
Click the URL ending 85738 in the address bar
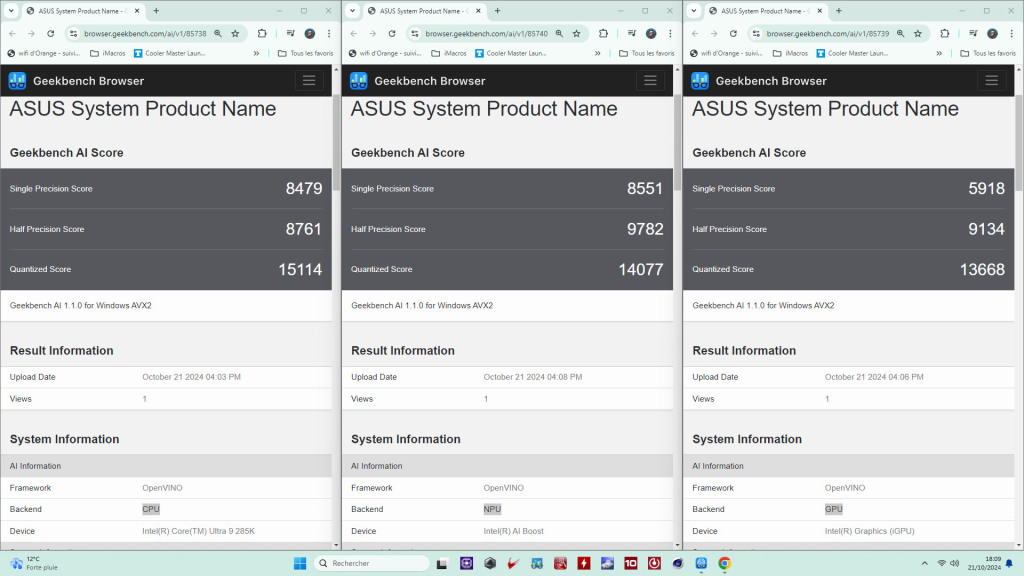tap(145, 33)
